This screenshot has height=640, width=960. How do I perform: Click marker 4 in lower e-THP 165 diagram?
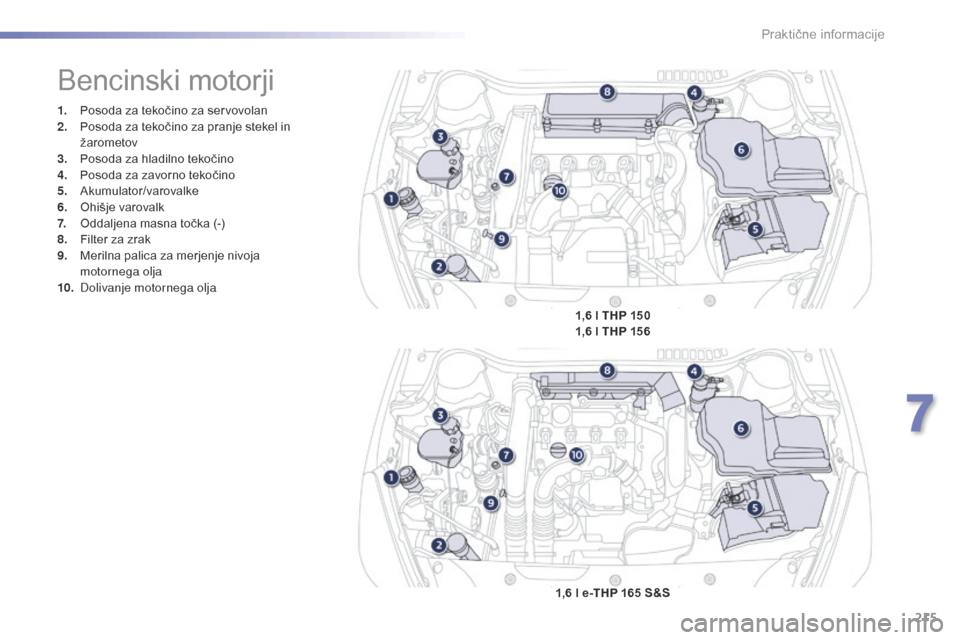pyautogui.click(x=694, y=371)
